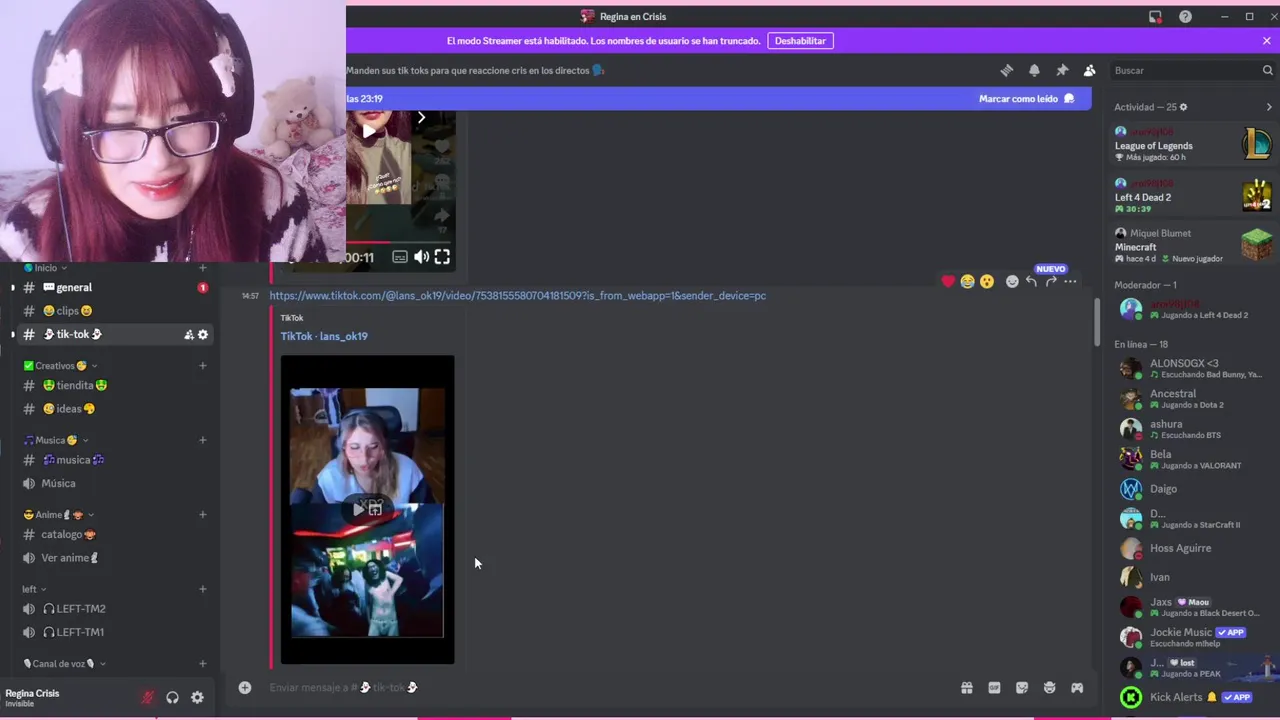Seek the upper video progress bar
The image size is (1280, 720).
click(398, 242)
